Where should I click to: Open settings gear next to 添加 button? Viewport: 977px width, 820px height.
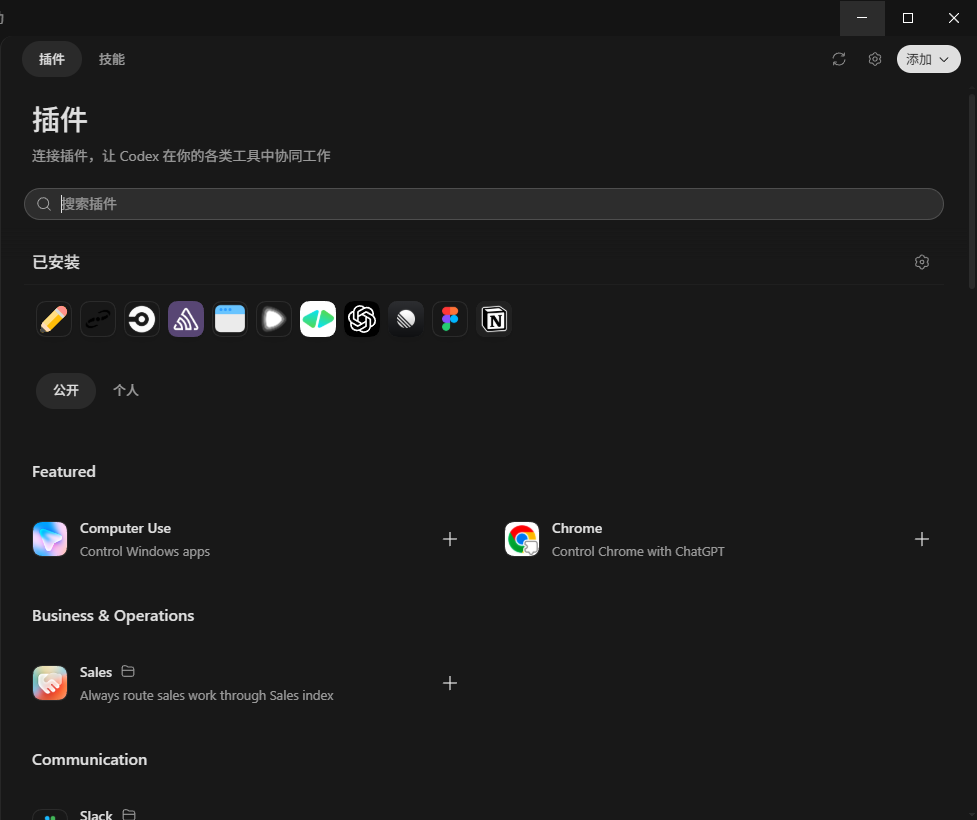(x=875, y=59)
